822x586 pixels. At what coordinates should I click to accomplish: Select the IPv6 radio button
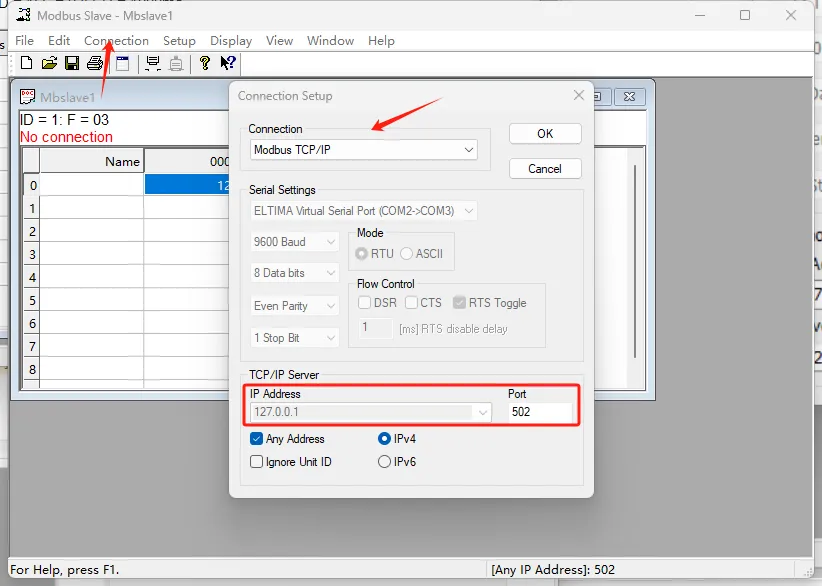384,462
